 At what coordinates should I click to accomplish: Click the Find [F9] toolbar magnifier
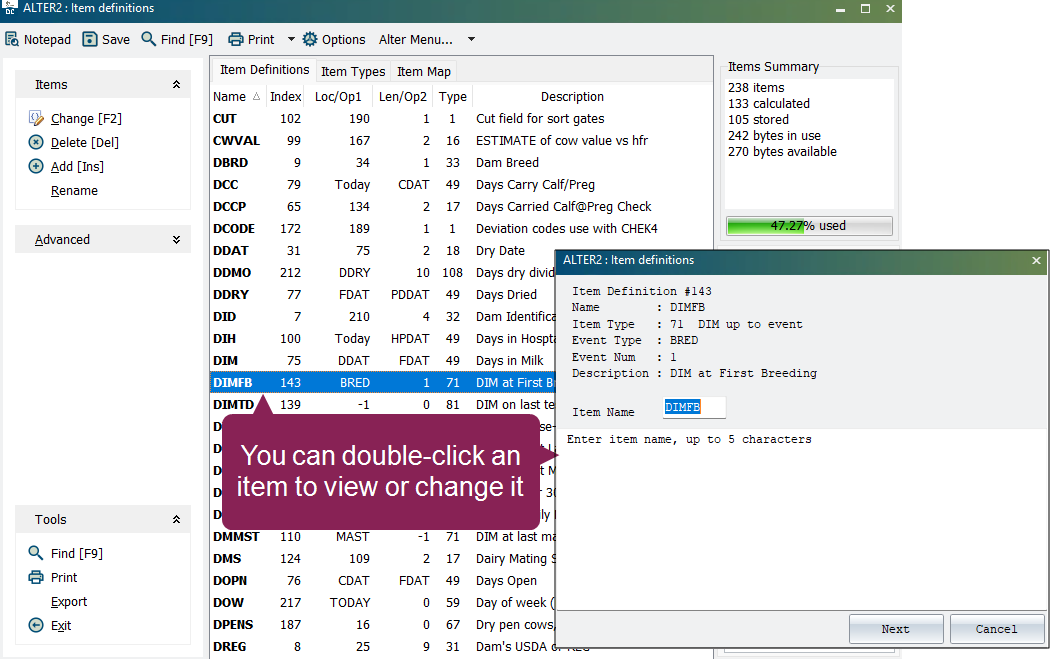pyautogui.click(x=149, y=39)
